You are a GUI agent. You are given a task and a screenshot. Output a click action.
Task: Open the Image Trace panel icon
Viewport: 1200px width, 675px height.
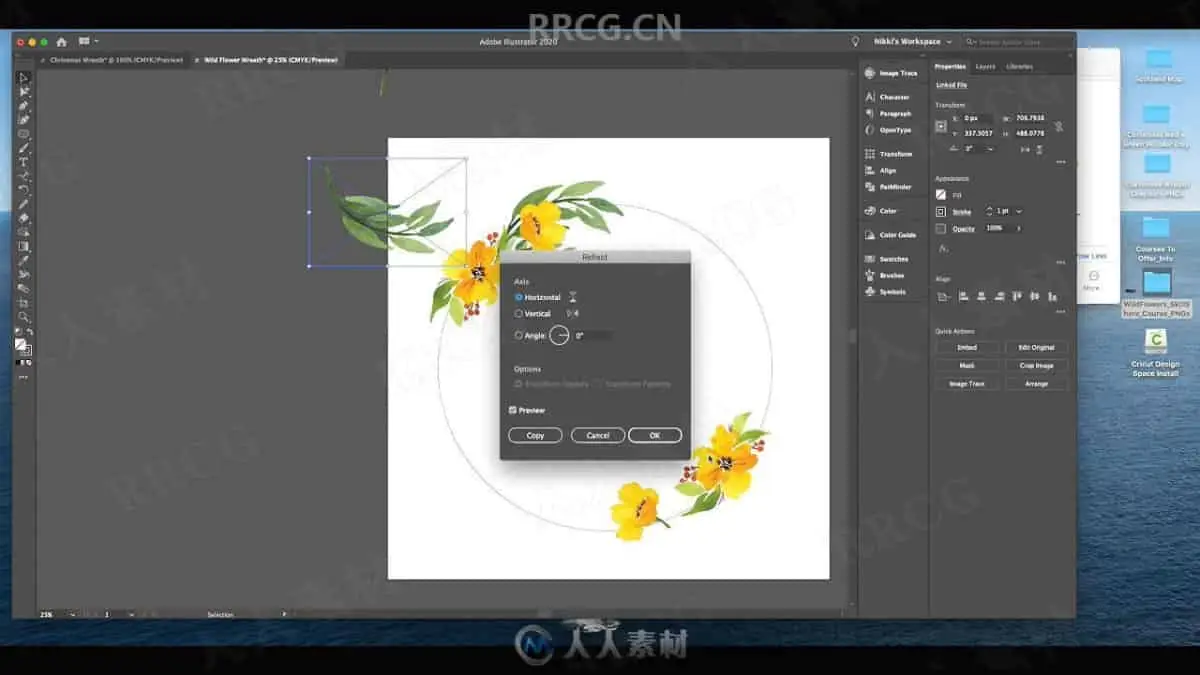point(869,73)
